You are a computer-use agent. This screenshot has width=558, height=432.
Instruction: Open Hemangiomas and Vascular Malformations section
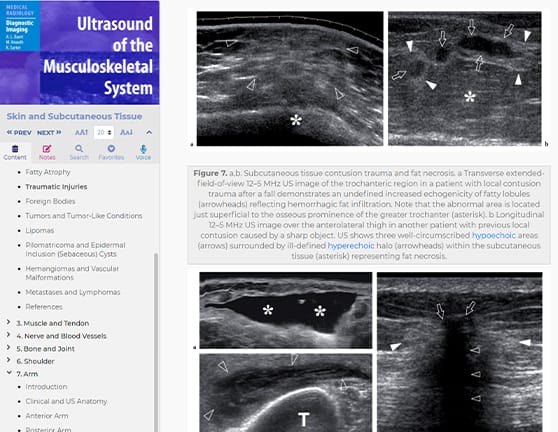72,273
